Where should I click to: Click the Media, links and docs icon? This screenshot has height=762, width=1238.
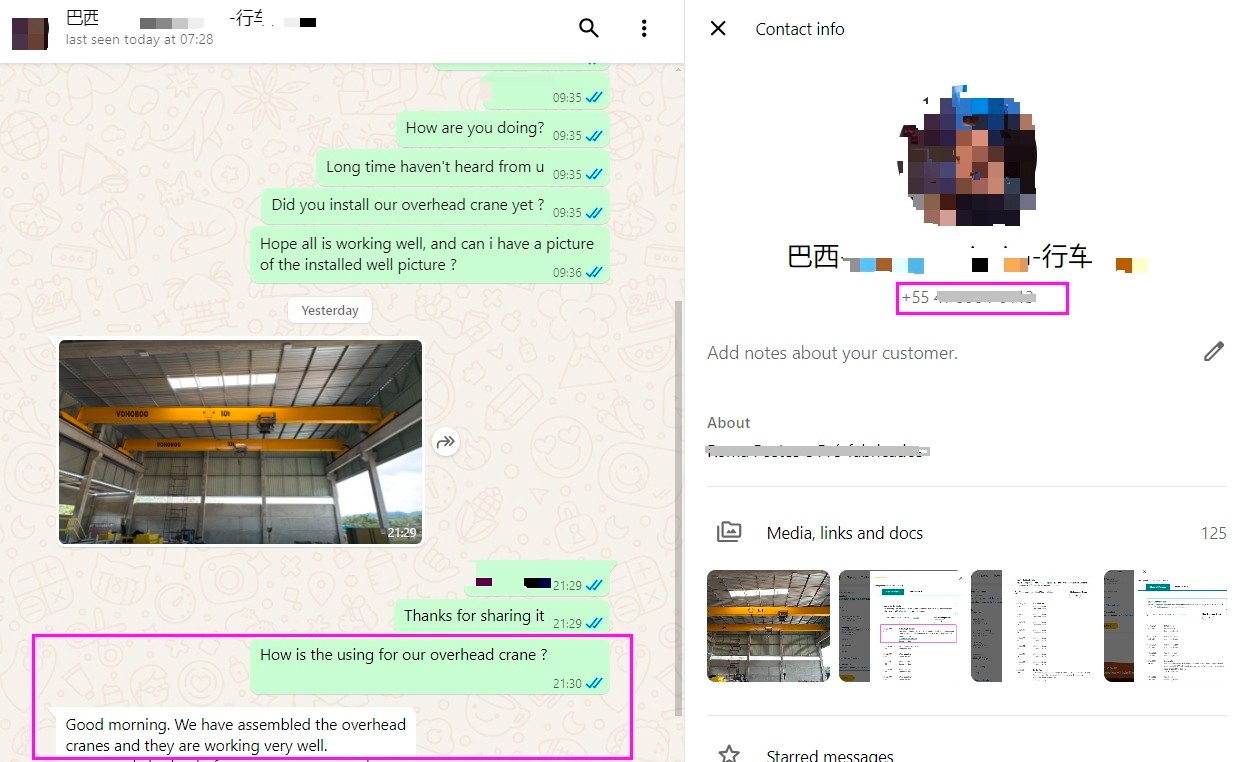pyautogui.click(x=729, y=533)
